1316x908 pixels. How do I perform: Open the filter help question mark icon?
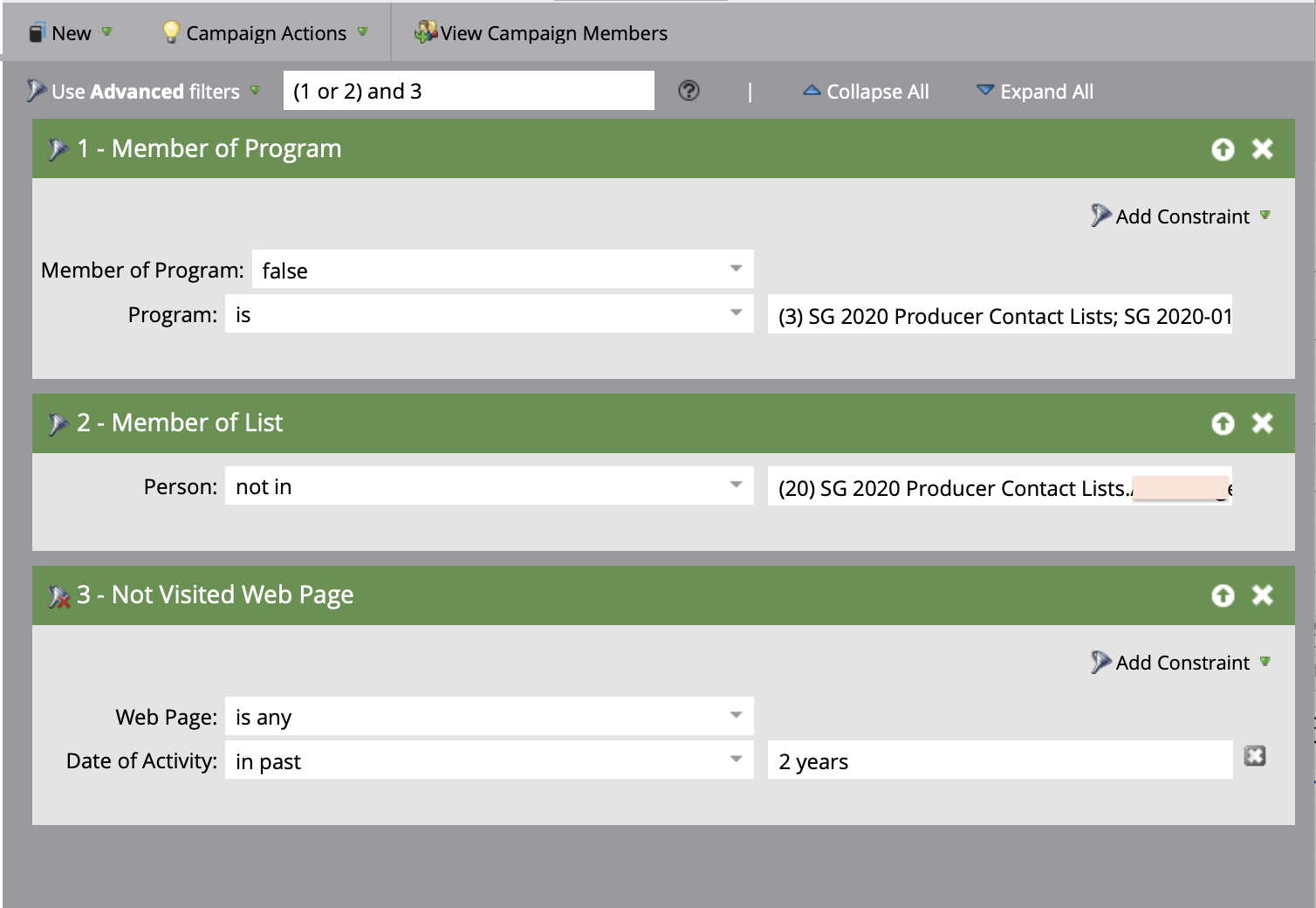688,90
